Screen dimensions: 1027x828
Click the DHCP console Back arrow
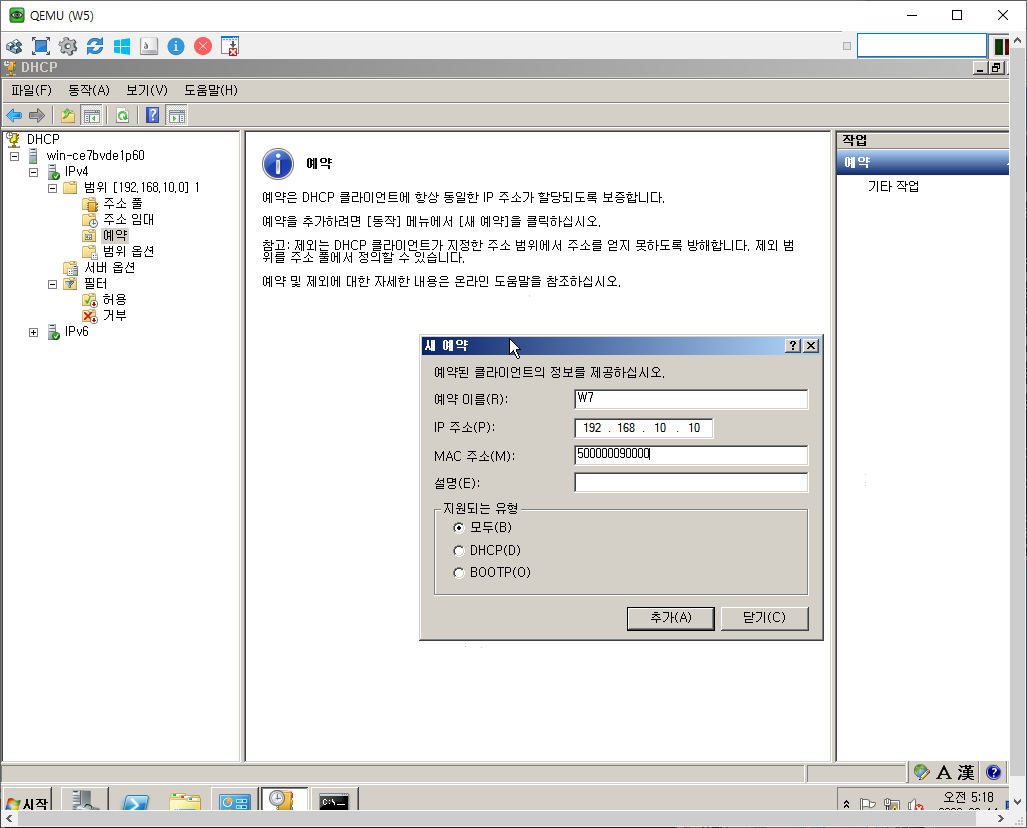14,116
